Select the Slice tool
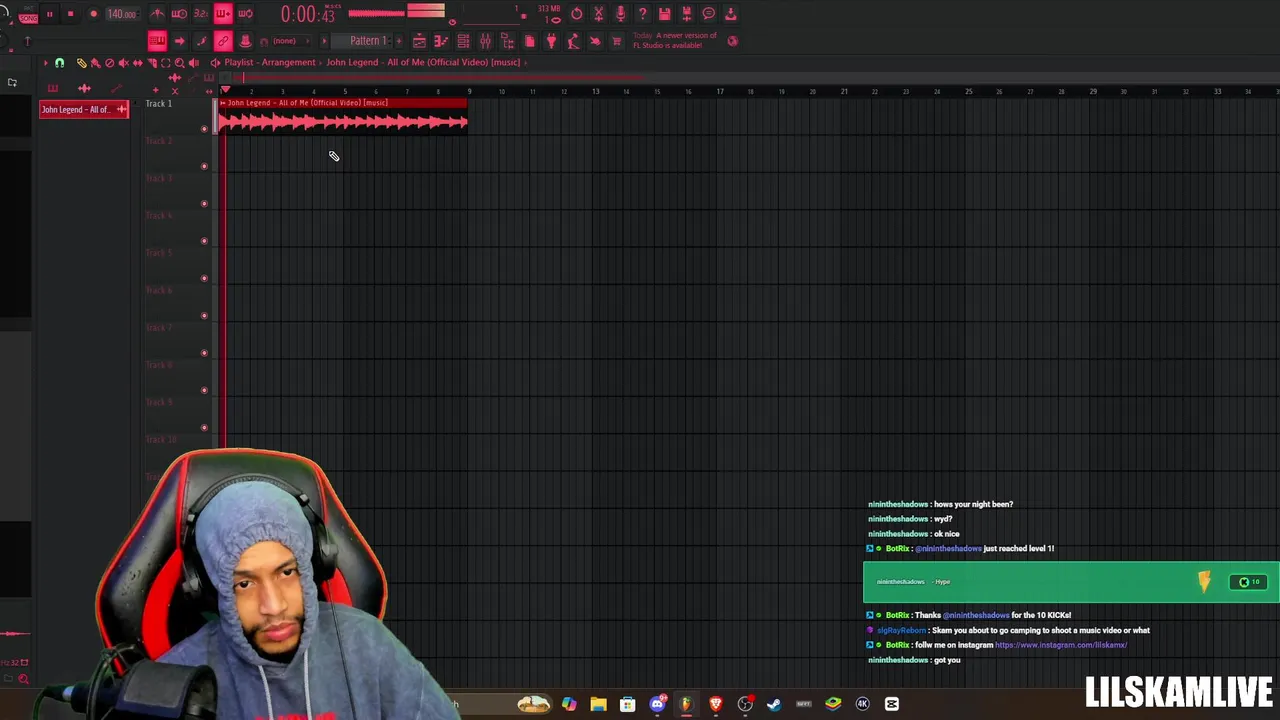1280x720 pixels. pos(152,62)
